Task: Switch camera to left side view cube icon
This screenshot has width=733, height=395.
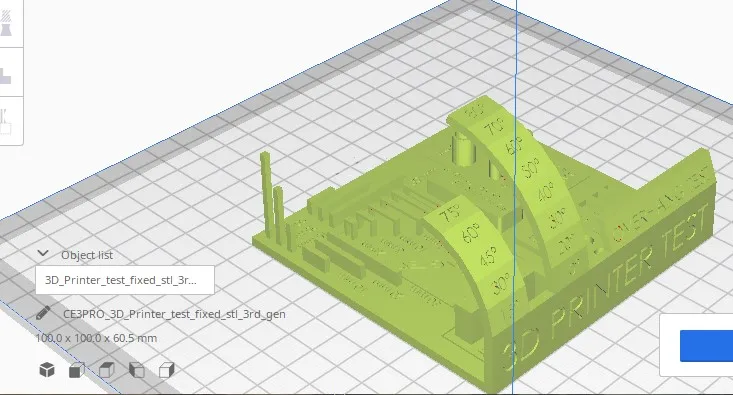Action: [137, 370]
